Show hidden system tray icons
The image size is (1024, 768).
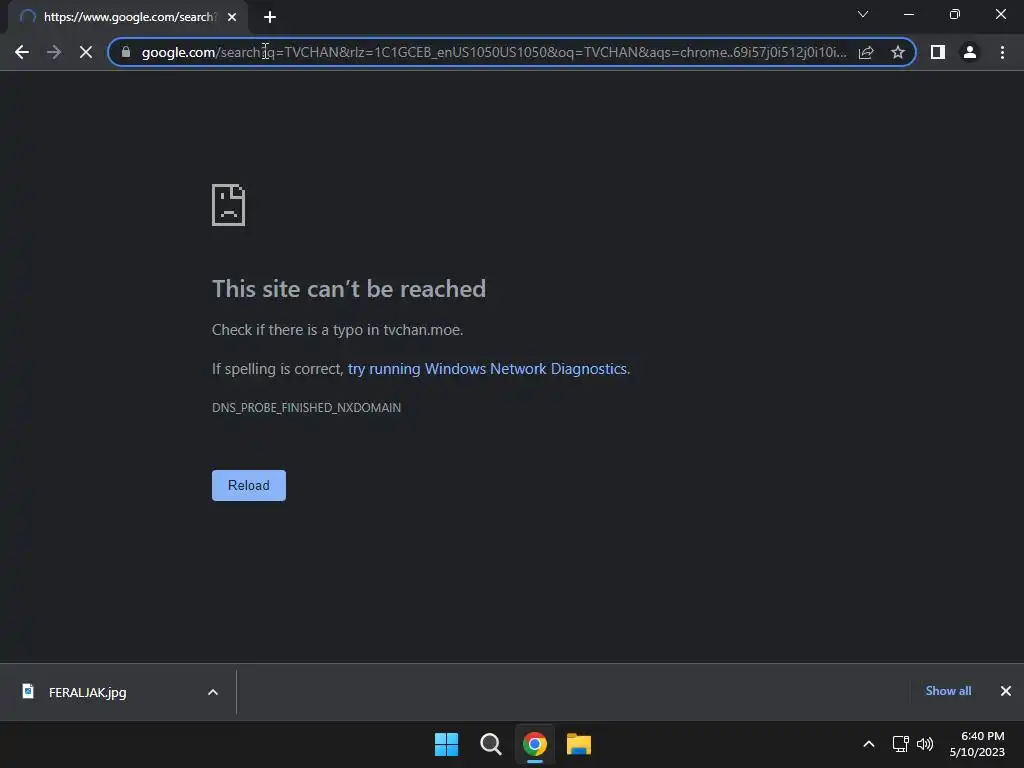tap(869, 744)
